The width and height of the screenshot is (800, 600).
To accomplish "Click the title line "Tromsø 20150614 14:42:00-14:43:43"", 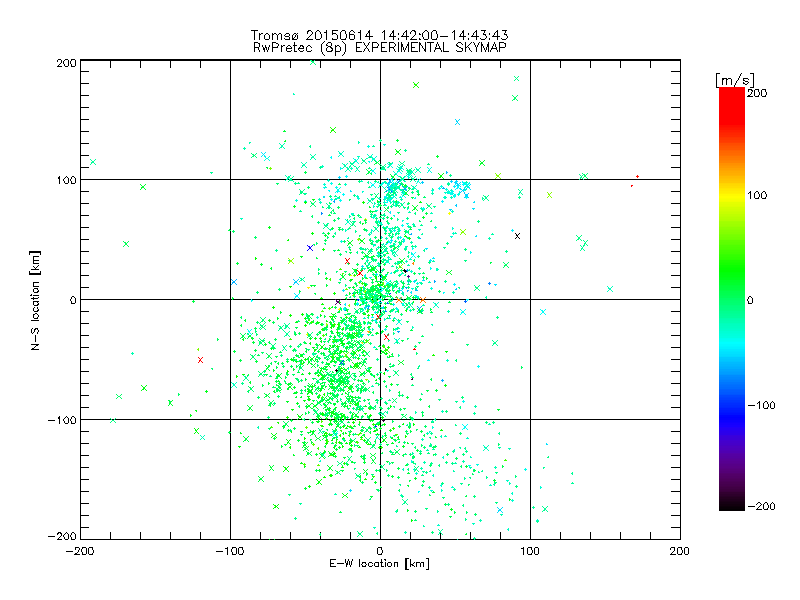I will point(380,35).
